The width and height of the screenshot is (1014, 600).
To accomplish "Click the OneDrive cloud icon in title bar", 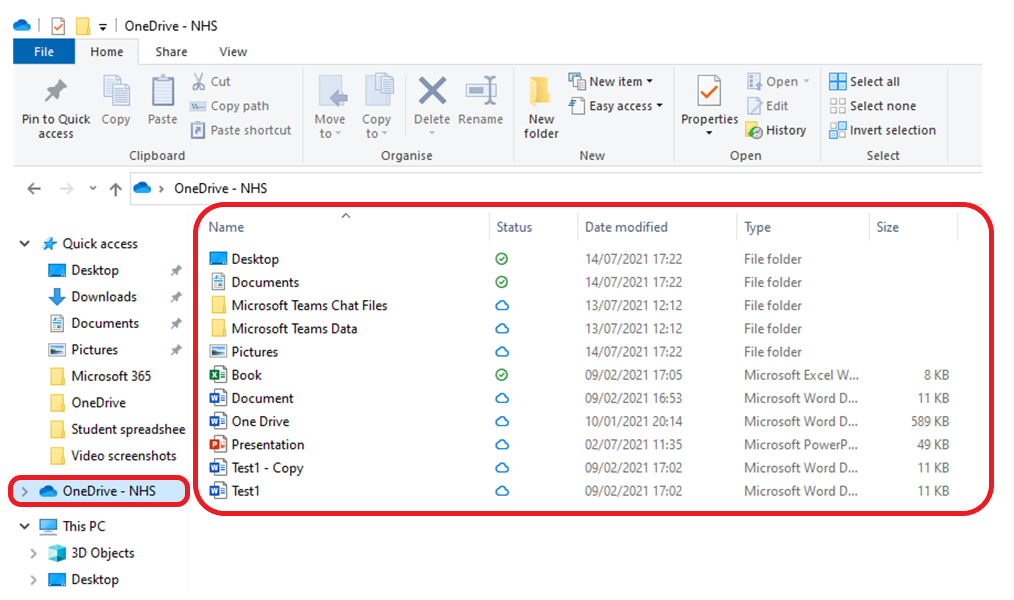I will 21,26.
